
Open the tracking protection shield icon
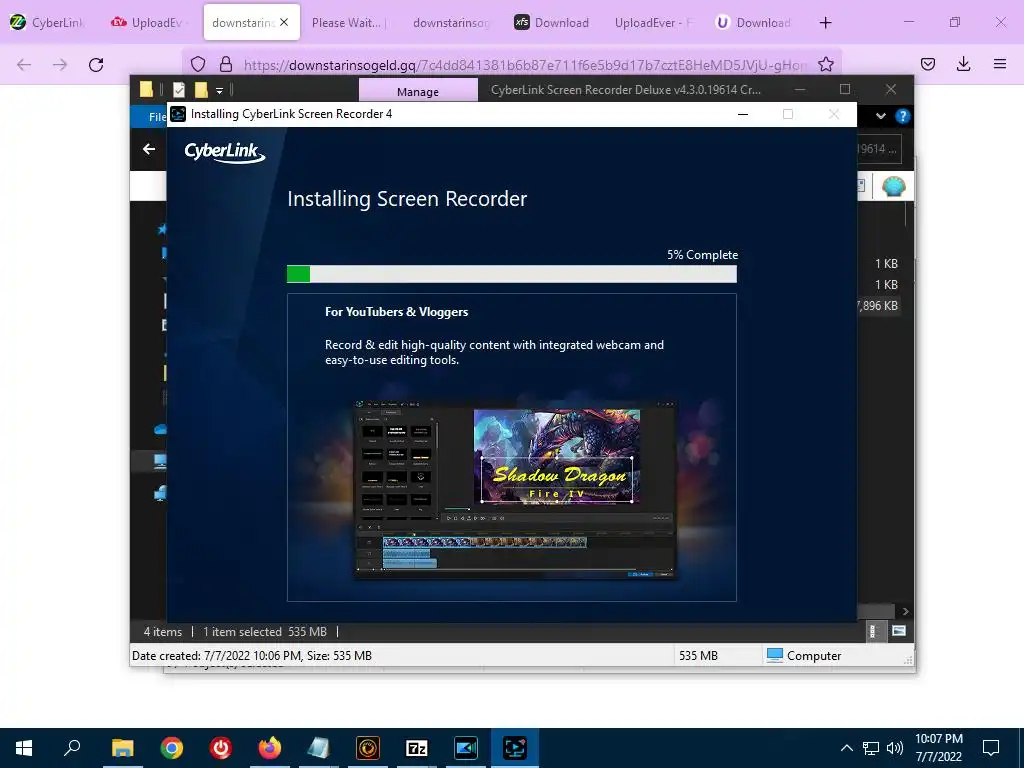coord(198,64)
